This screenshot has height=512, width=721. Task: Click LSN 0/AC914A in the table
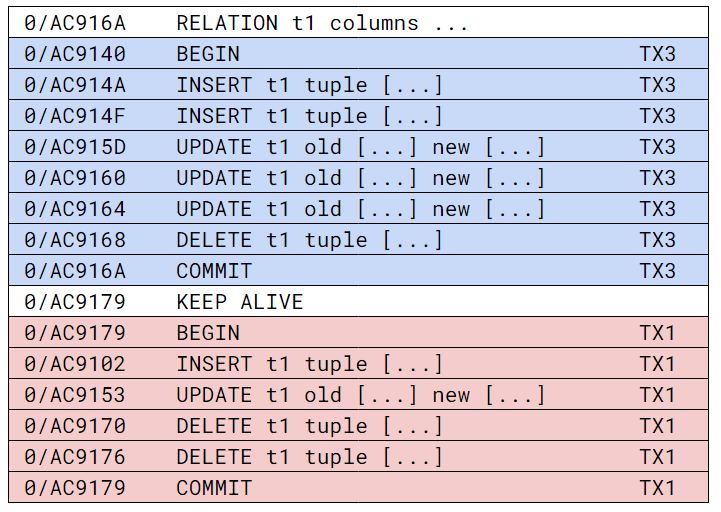(x=75, y=85)
